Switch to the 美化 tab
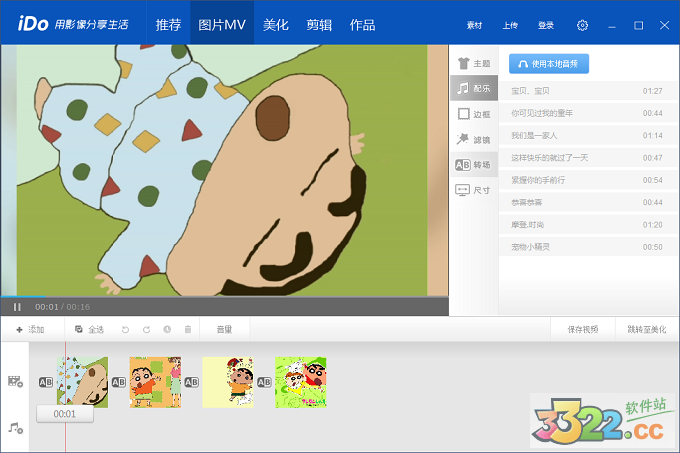The height and width of the screenshot is (453, 680). 276,23
